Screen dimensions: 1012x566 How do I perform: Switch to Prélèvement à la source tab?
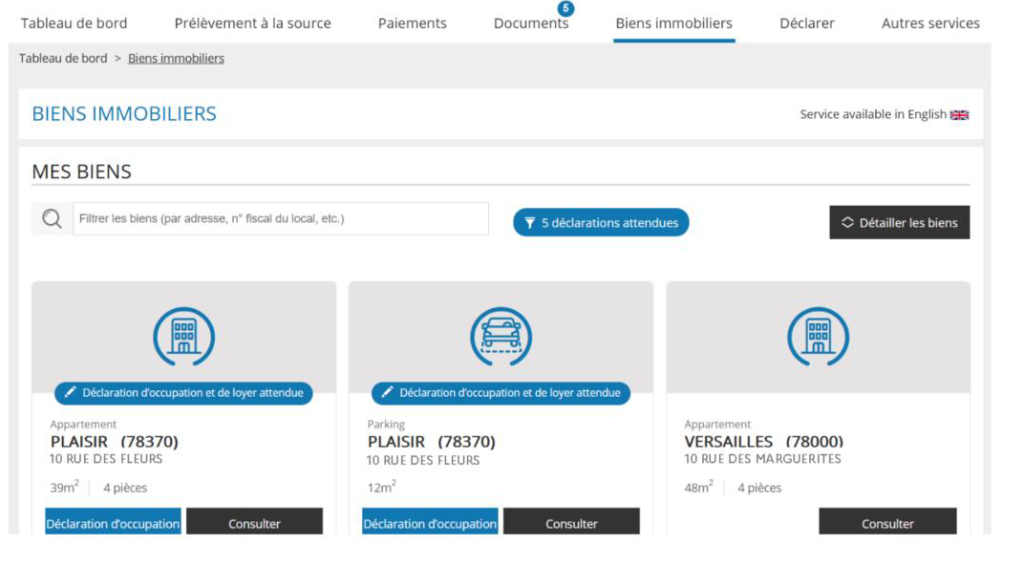pyautogui.click(x=252, y=23)
